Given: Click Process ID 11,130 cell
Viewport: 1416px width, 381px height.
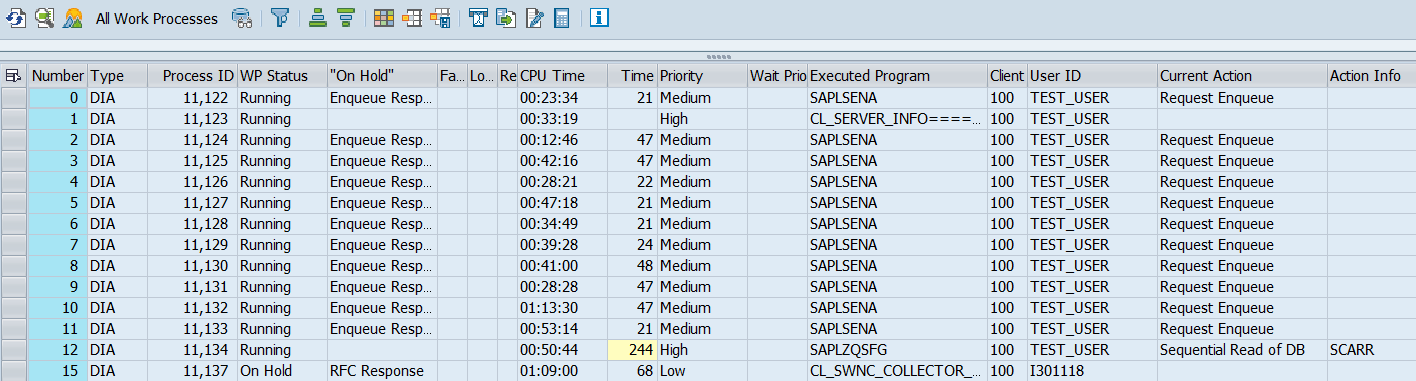Looking at the screenshot, I should tap(192, 266).
